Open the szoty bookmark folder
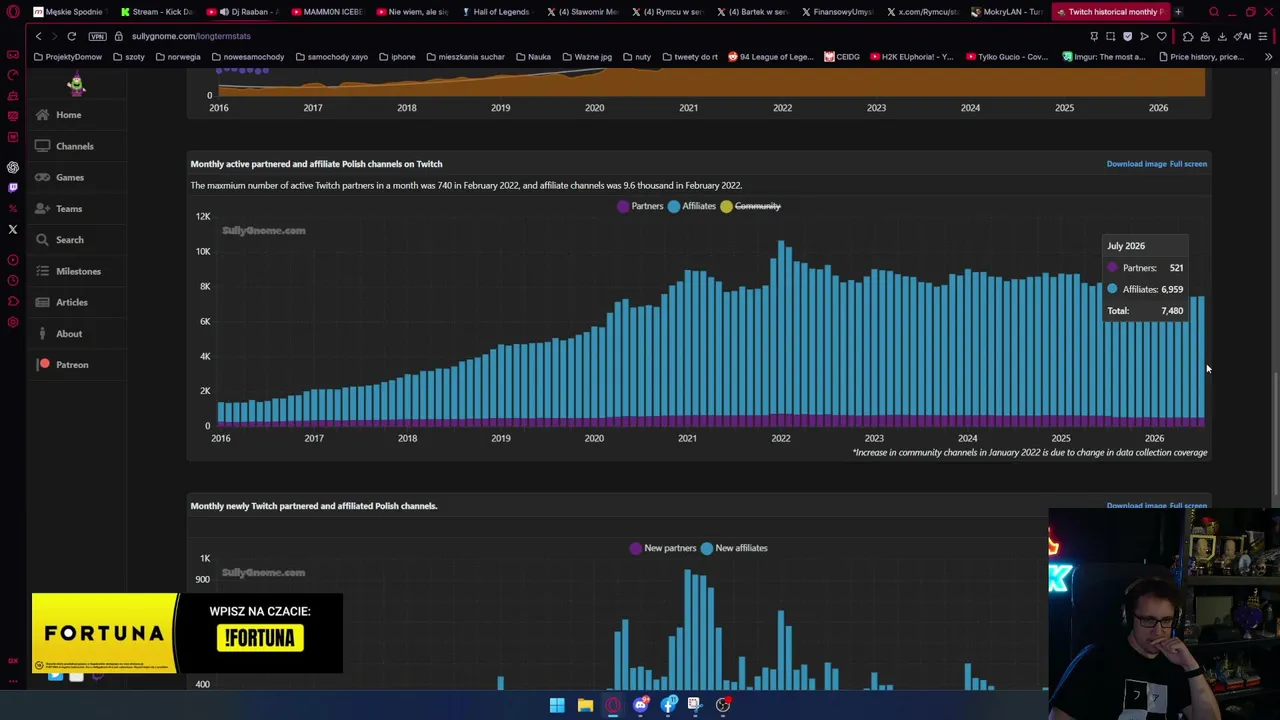The width and height of the screenshot is (1280, 720). click(131, 57)
